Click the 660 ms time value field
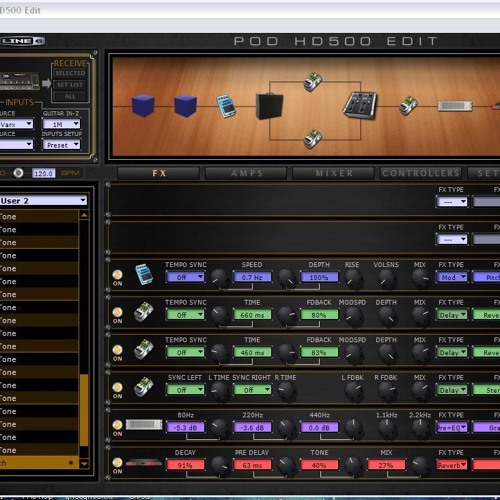The height and width of the screenshot is (500, 500). 252,315
